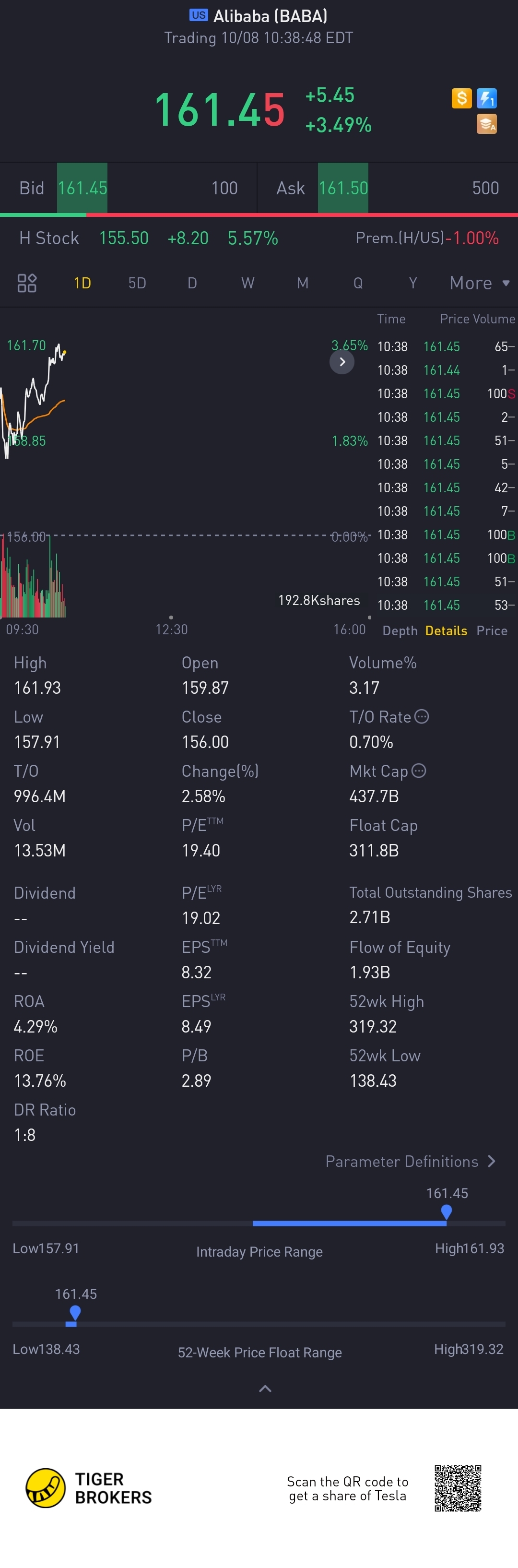Tap the Tiger Brokers logo
Screen dimensions: 518x1568
89,1488
